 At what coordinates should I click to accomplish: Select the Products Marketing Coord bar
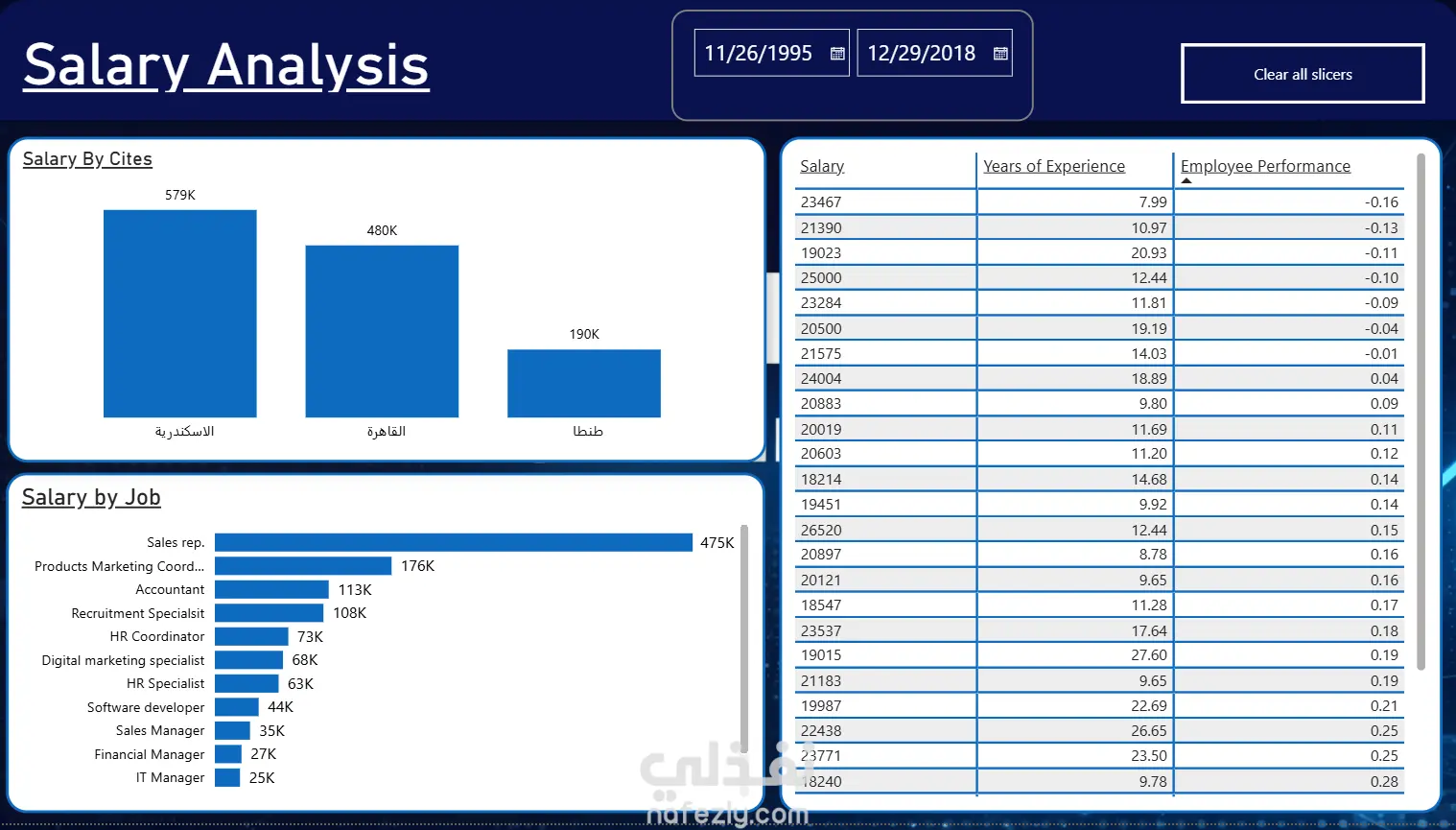pos(303,566)
